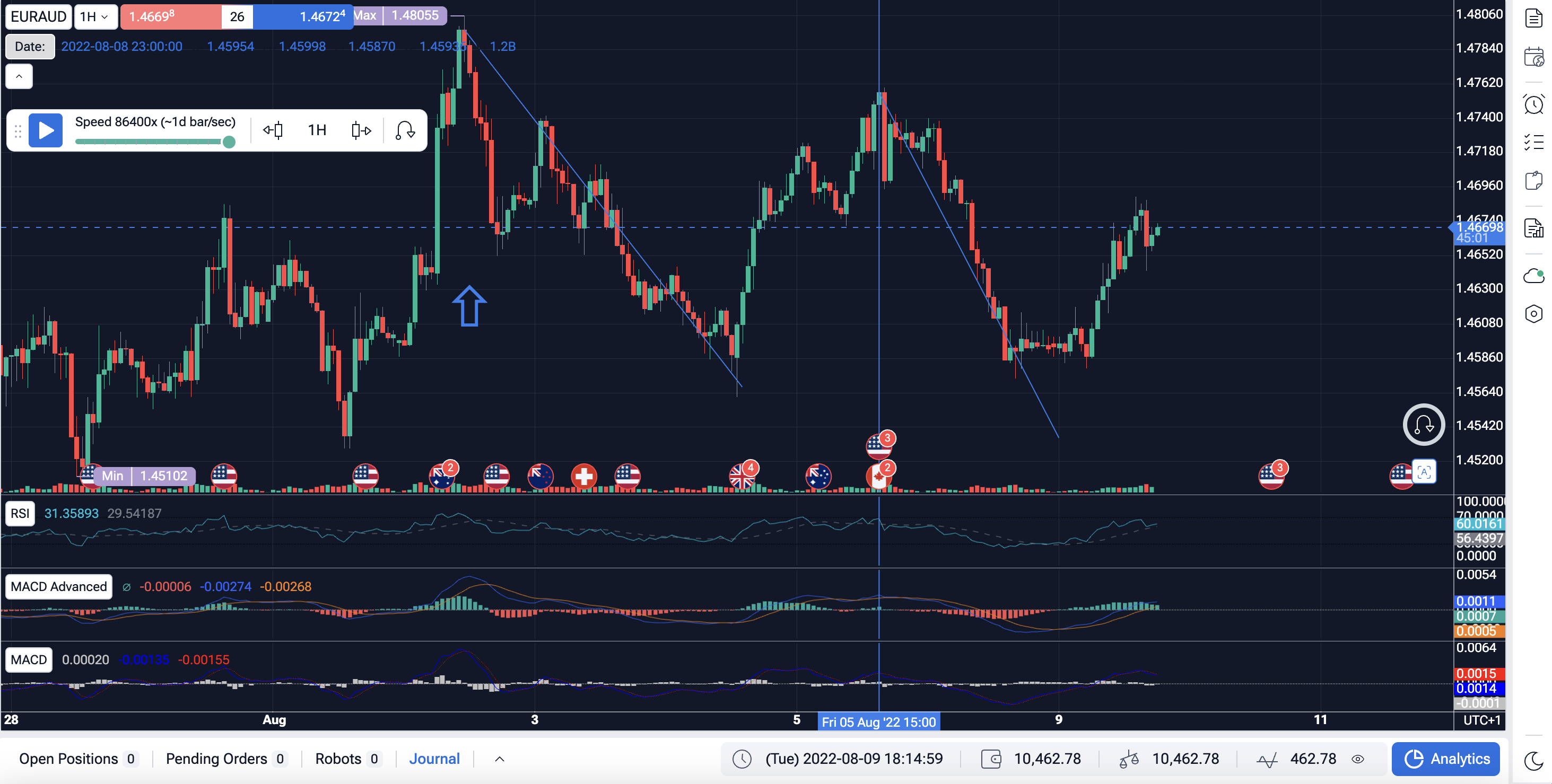The height and width of the screenshot is (784, 1552).
Task: Open the pinned sticky note icon
Action: tap(1533, 180)
